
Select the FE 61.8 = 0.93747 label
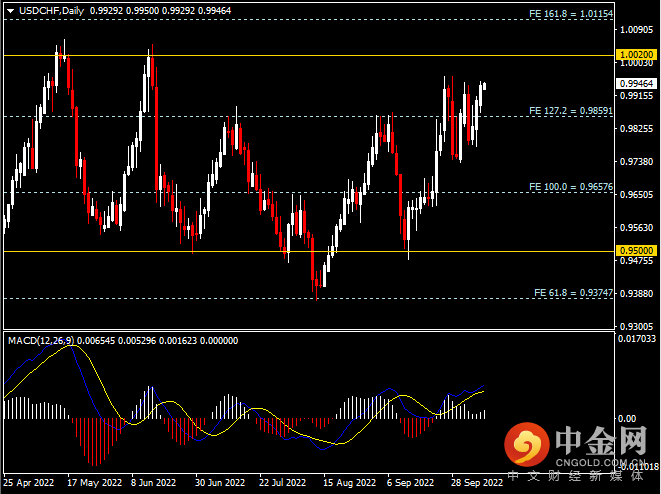(573, 293)
